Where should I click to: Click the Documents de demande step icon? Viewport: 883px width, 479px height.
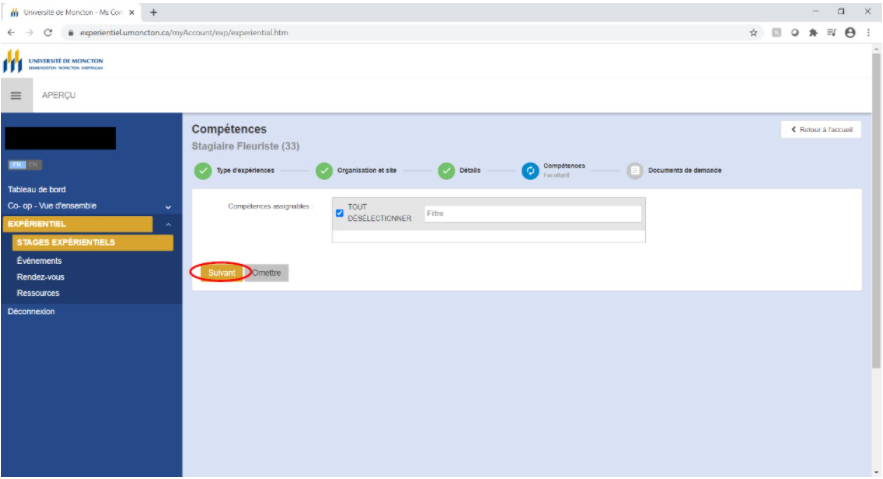[635, 171]
